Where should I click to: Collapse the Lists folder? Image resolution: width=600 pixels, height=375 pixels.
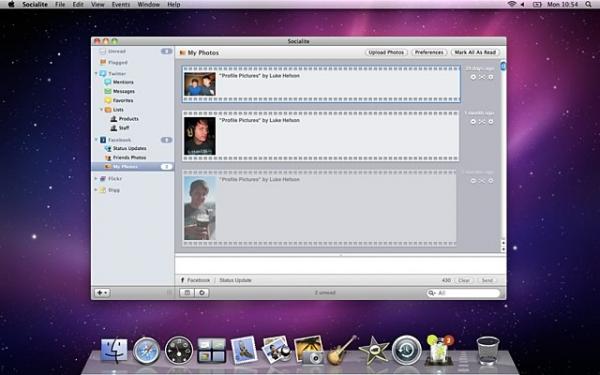101,110
